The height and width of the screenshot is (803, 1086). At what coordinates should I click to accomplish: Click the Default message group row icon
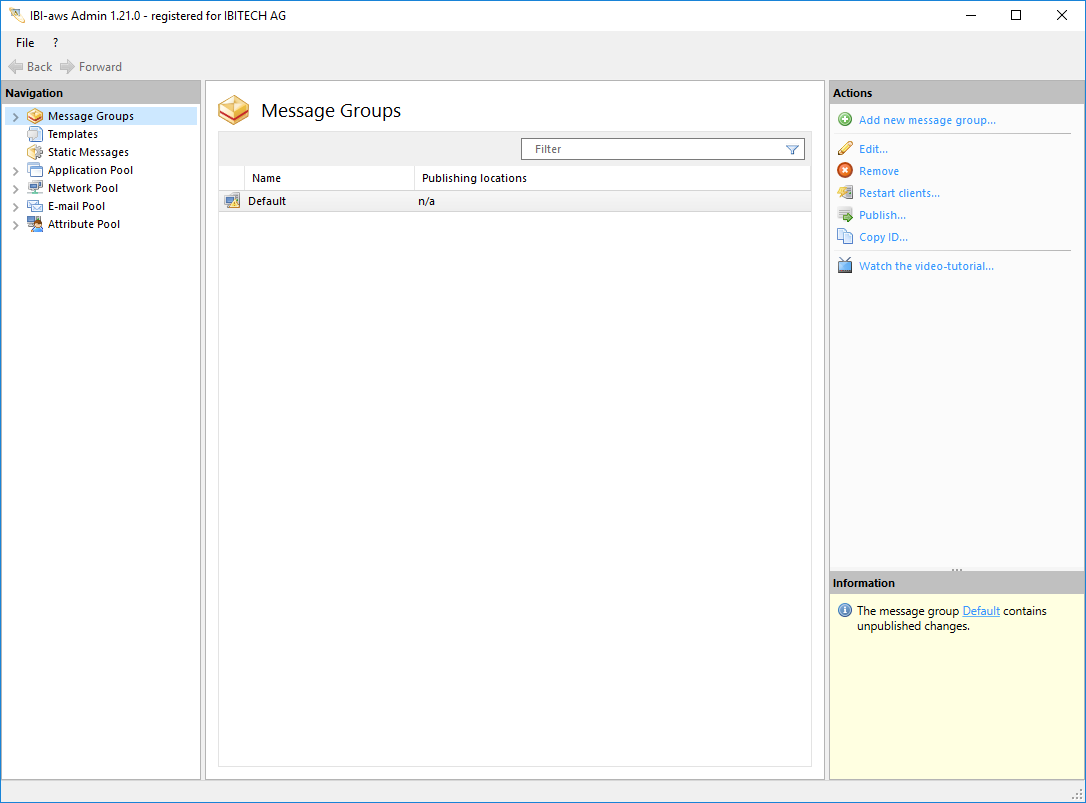point(232,201)
